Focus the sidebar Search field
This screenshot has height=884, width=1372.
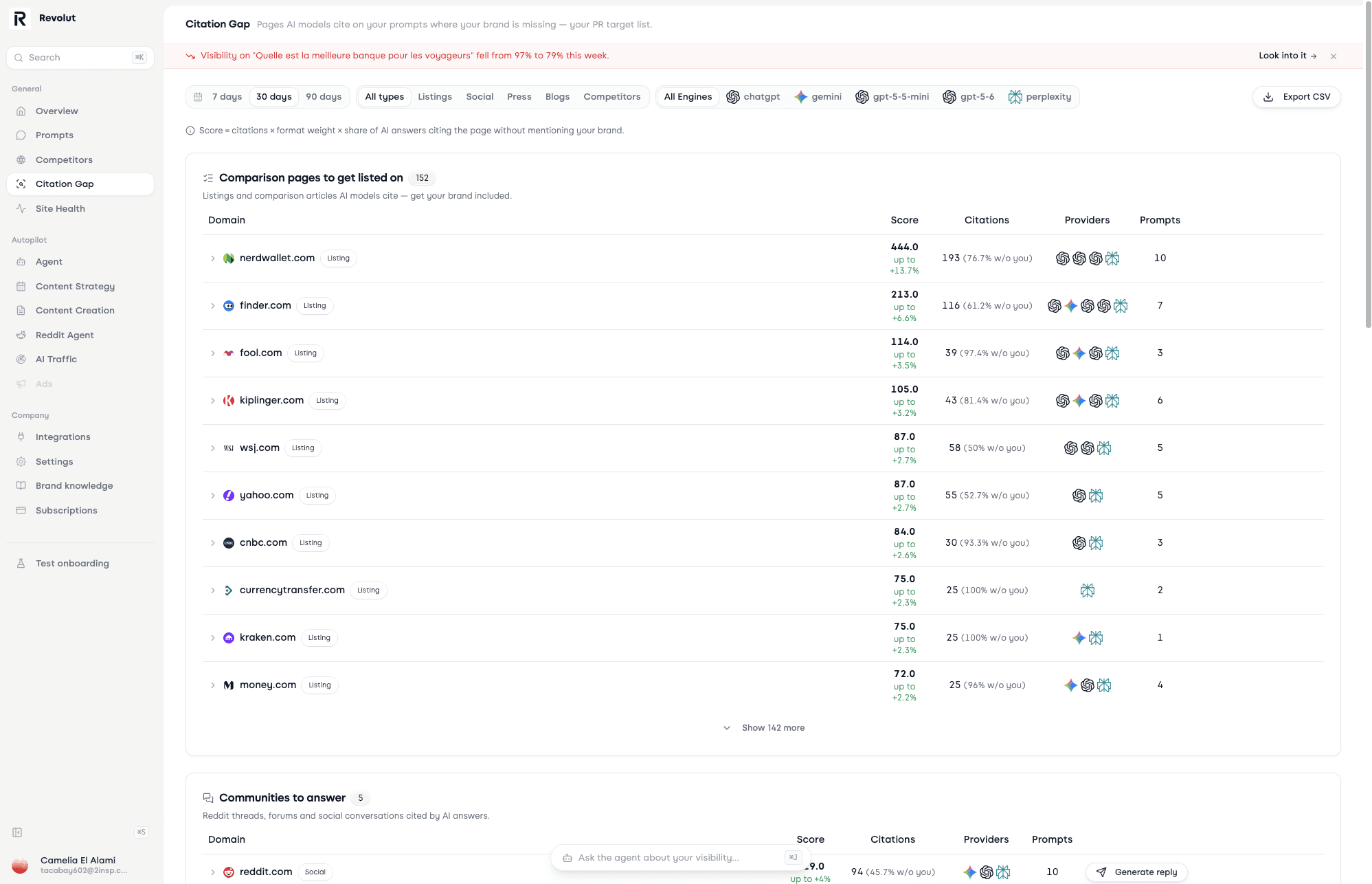coord(80,58)
